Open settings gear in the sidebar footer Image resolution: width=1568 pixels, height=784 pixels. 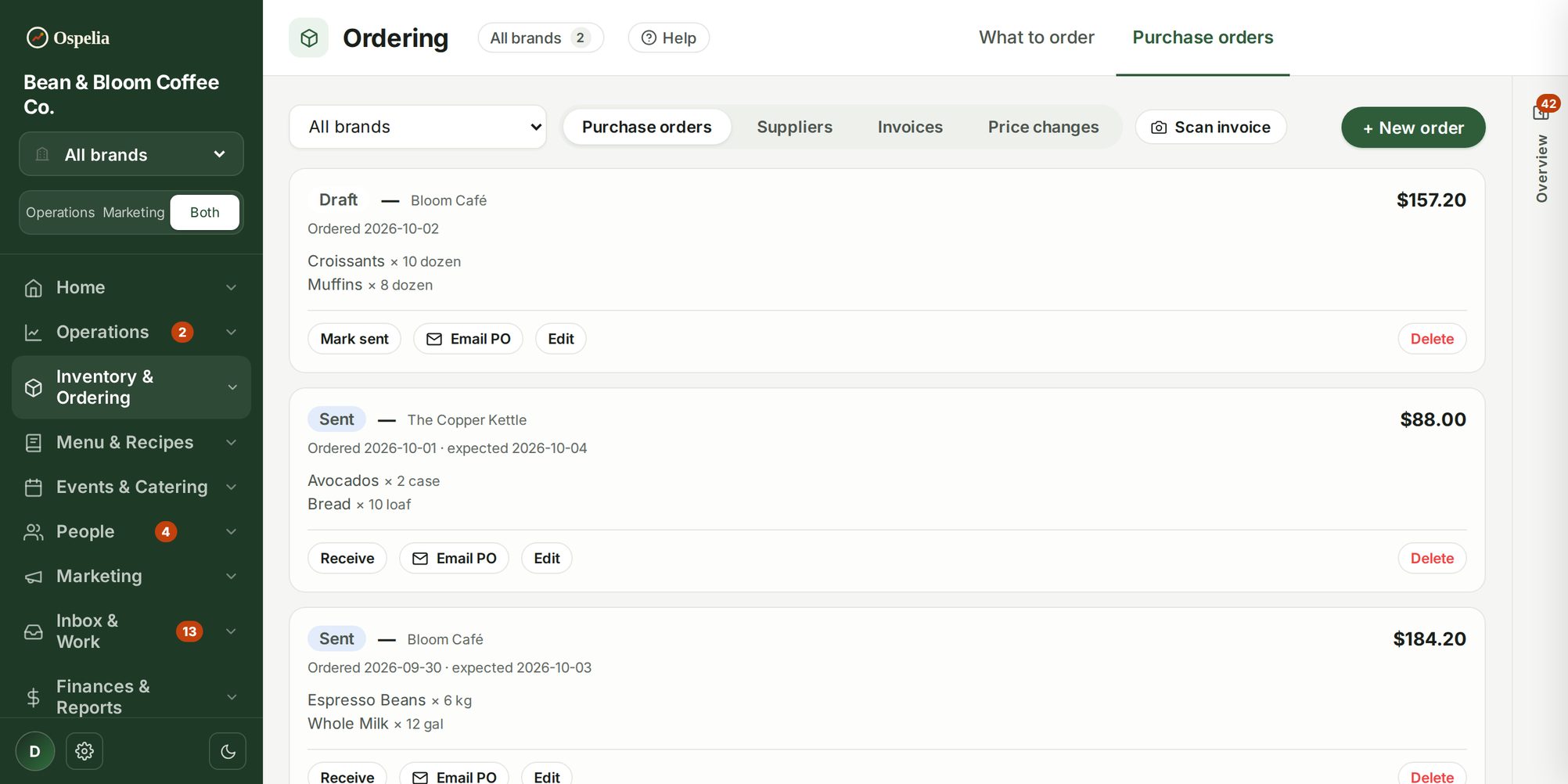tap(85, 751)
